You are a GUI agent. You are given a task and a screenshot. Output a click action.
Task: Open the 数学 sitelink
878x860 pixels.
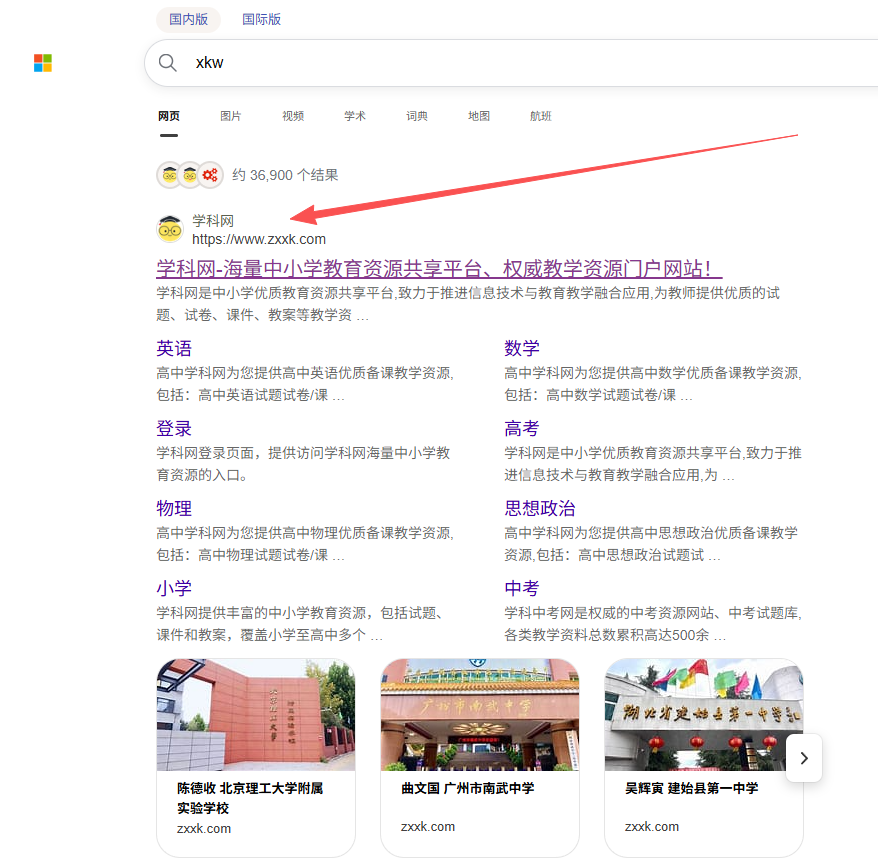(x=522, y=348)
